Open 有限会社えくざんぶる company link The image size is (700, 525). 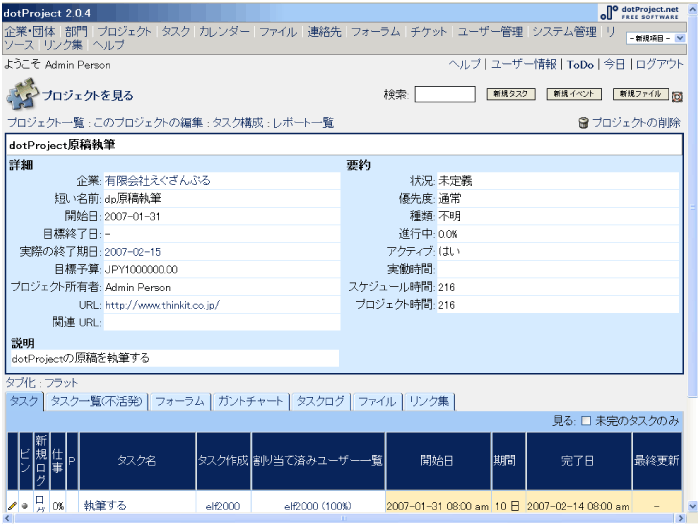click(158, 181)
